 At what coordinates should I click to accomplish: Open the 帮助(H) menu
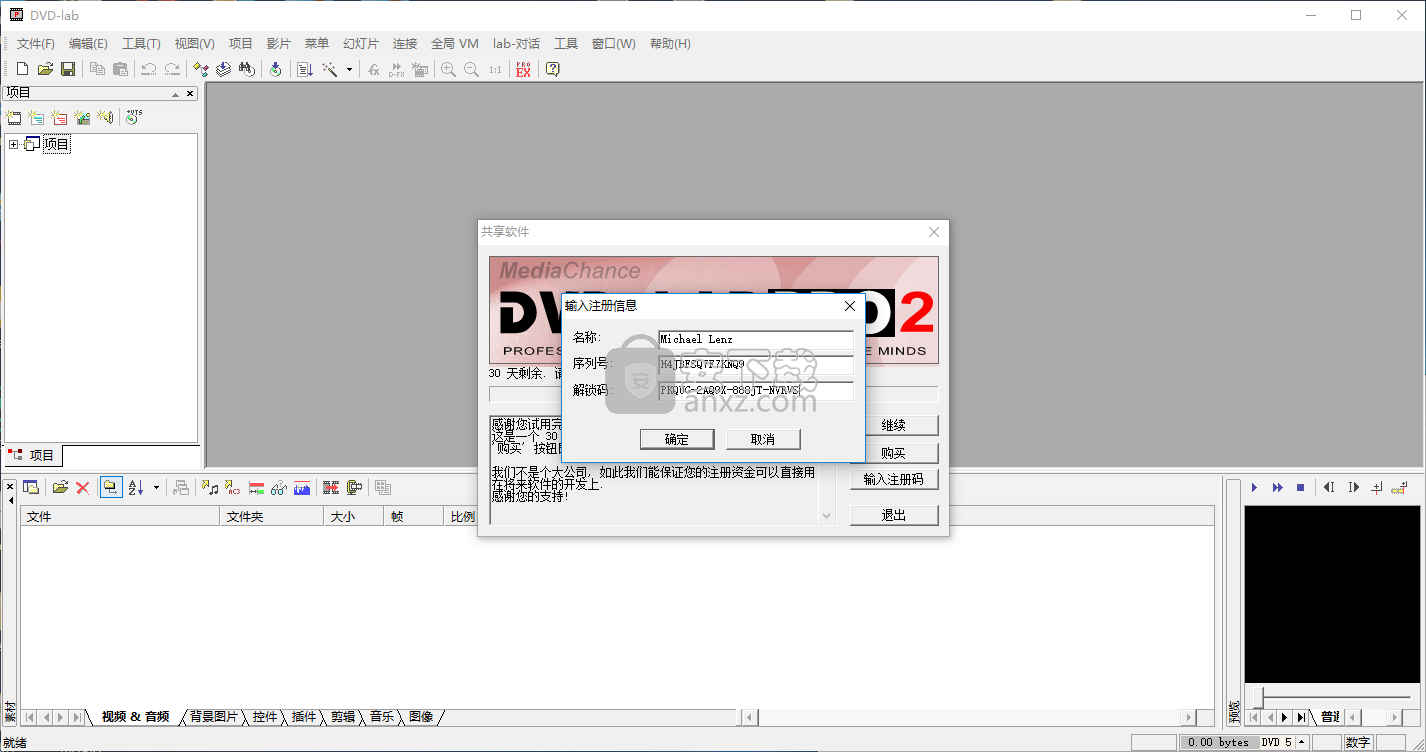[x=670, y=43]
